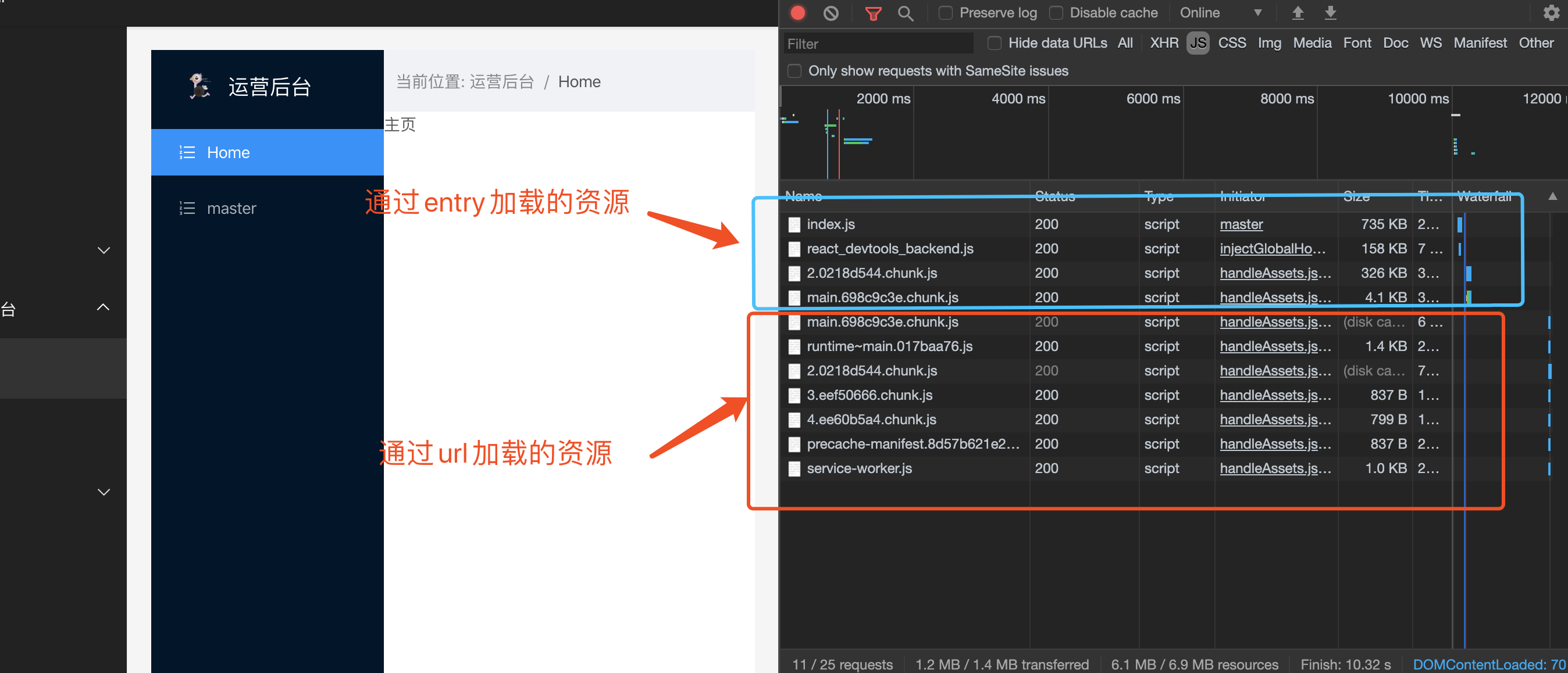Collapse the expanded sidebar section
Viewport: 1568px width, 673px height.
(x=103, y=308)
